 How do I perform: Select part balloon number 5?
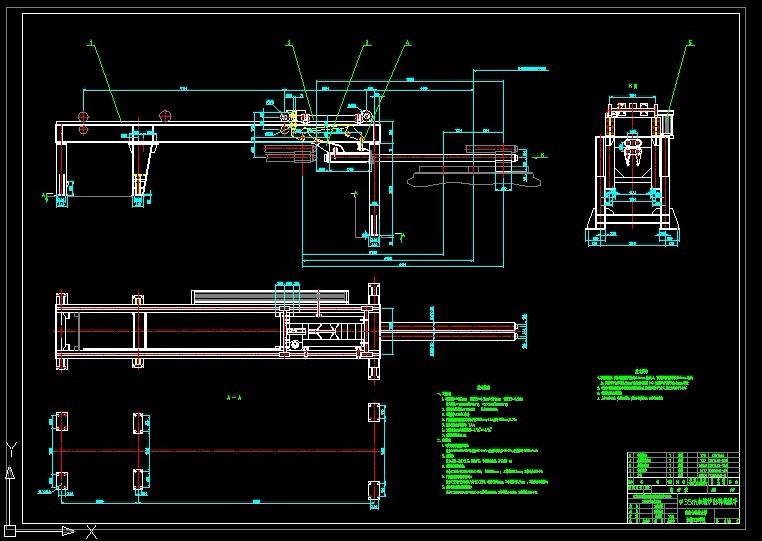[690, 43]
